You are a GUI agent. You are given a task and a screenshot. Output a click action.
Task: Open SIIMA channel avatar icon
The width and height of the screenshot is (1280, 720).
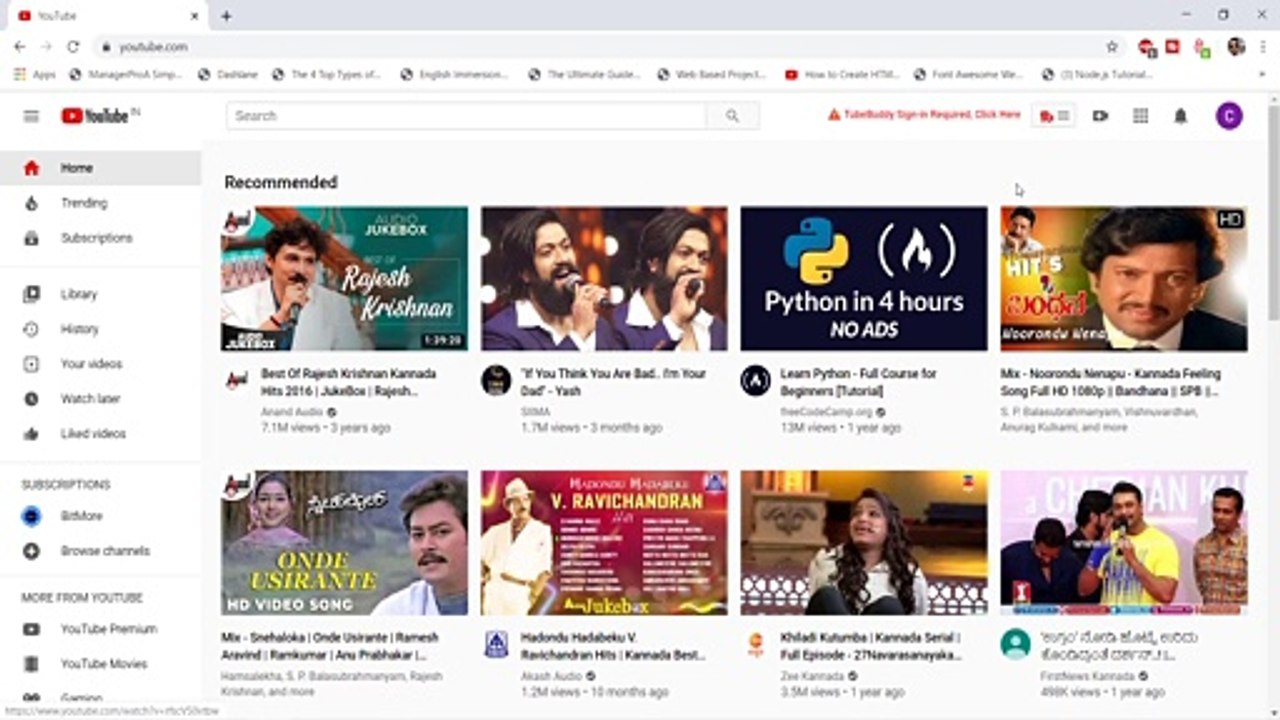tap(496, 380)
